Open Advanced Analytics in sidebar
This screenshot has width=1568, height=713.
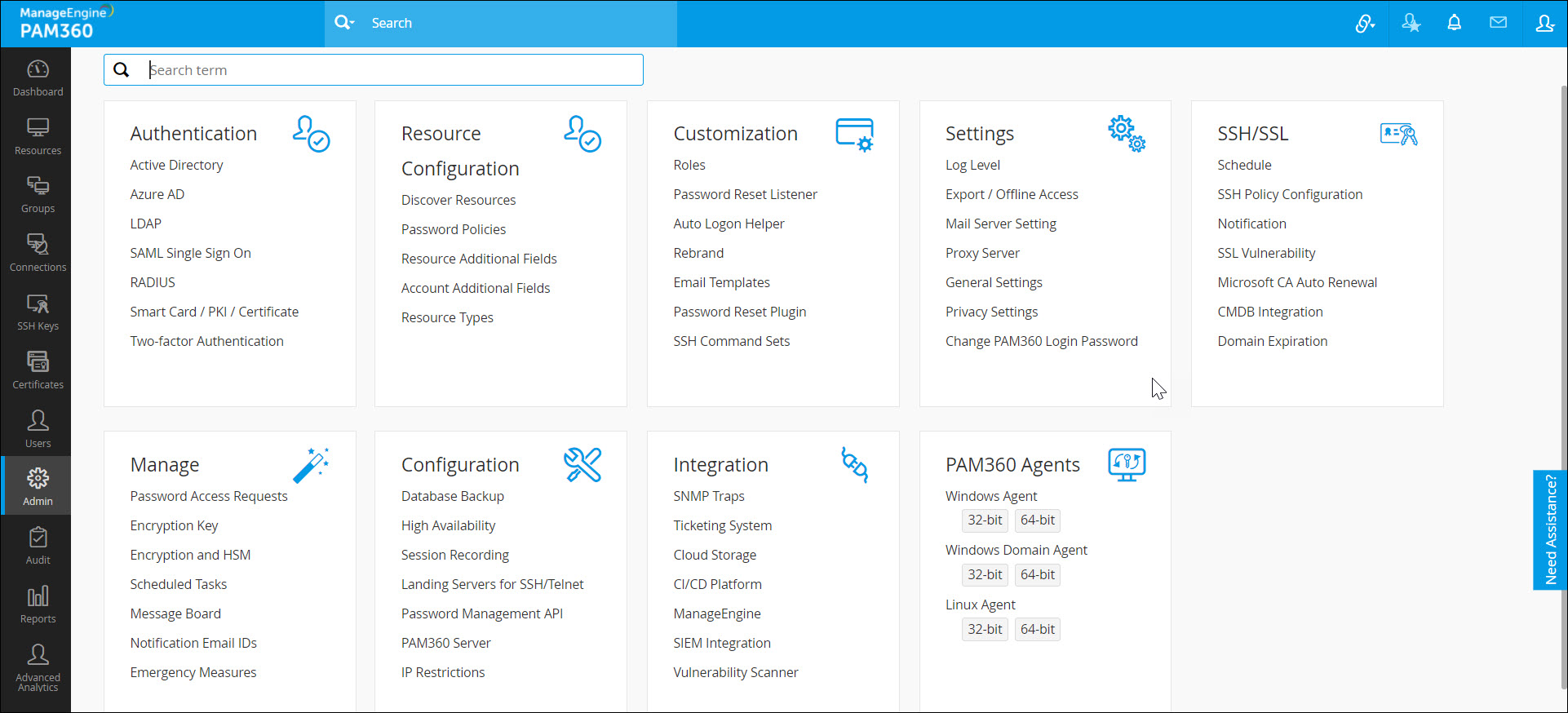pyautogui.click(x=38, y=666)
